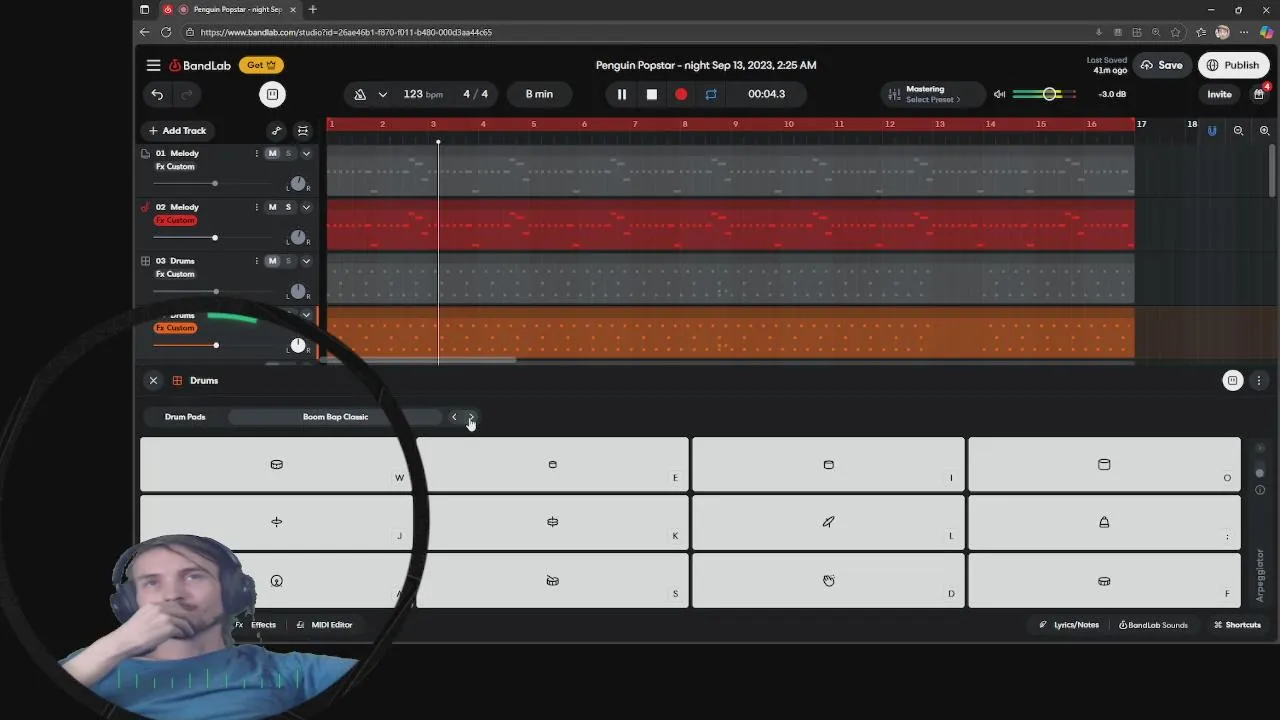The height and width of the screenshot is (720, 1280).
Task: Trigger the drum pad with key E
Action: tap(552, 465)
